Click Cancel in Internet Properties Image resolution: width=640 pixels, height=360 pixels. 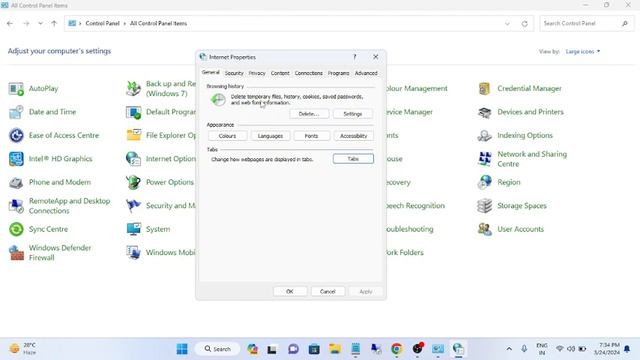tap(327, 291)
